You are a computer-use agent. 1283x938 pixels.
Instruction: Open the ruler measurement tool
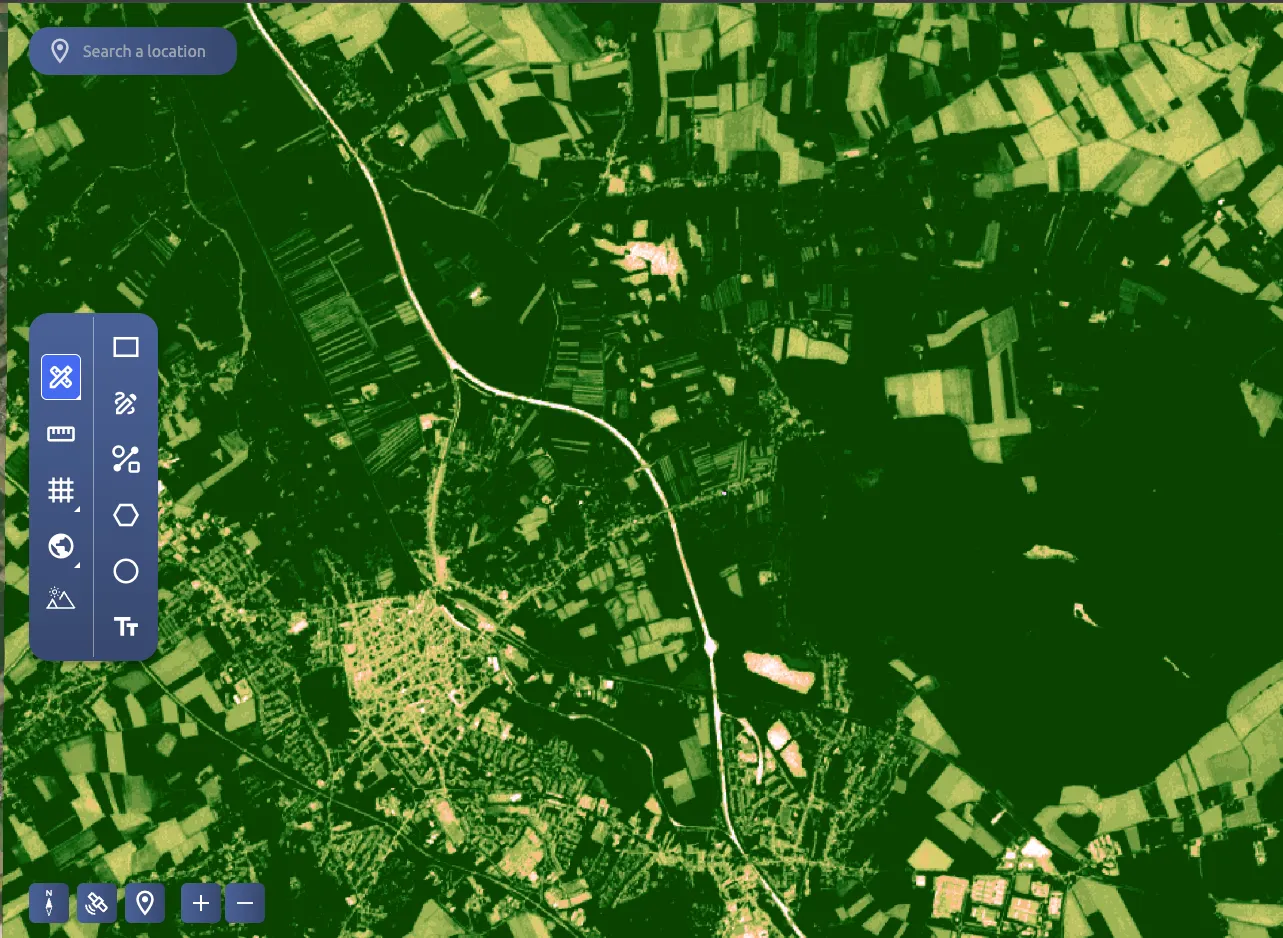click(x=61, y=433)
